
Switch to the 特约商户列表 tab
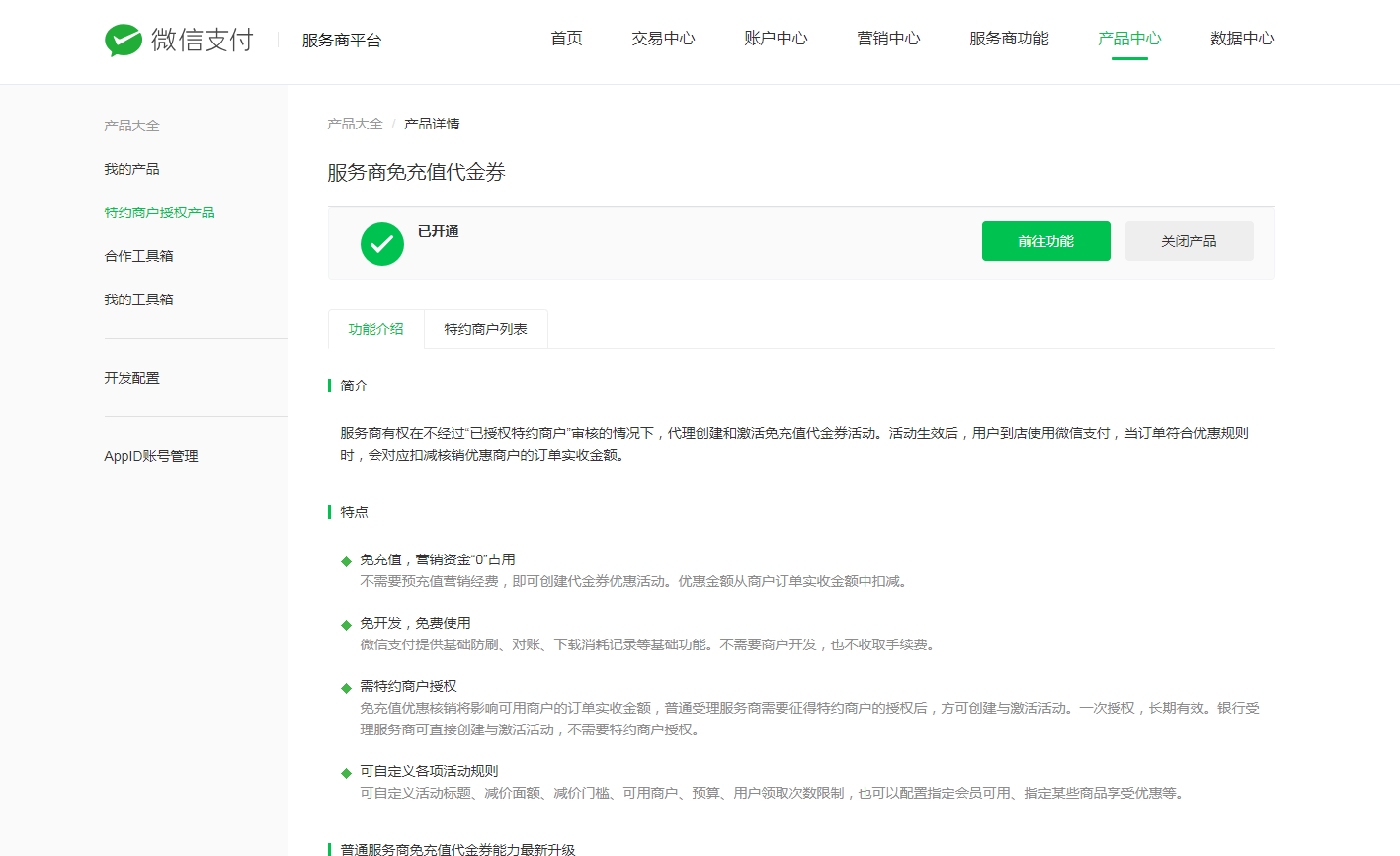485,329
